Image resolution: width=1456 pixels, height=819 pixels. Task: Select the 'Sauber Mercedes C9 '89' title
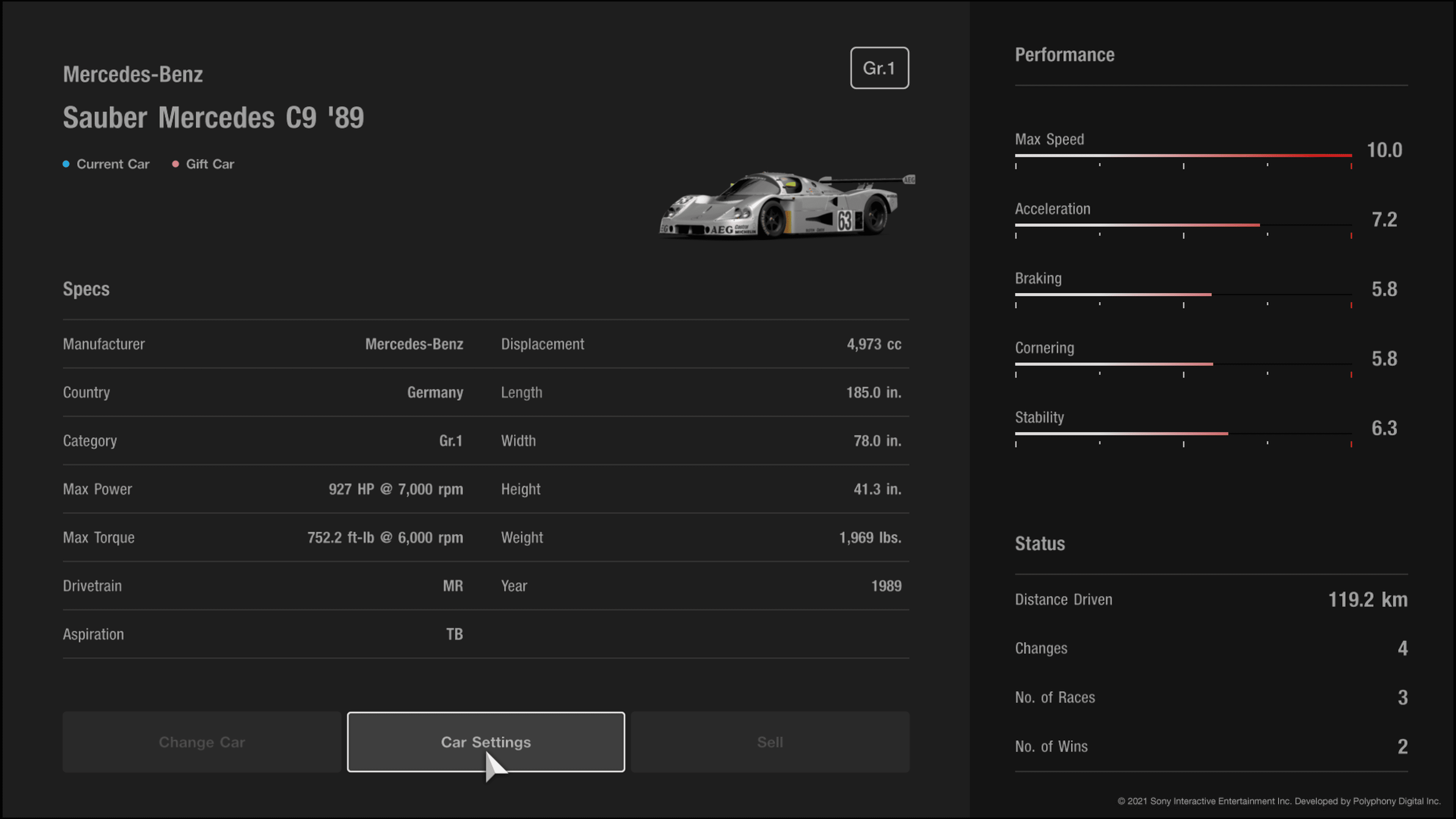point(213,118)
